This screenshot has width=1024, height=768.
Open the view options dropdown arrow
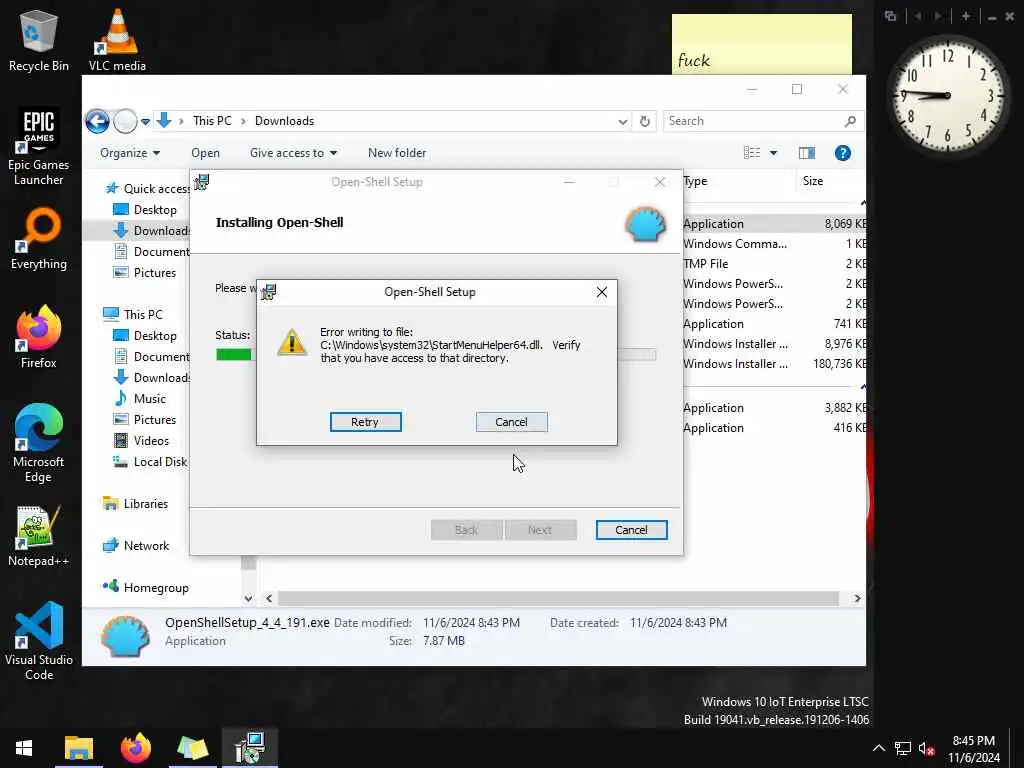click(773, 153)
